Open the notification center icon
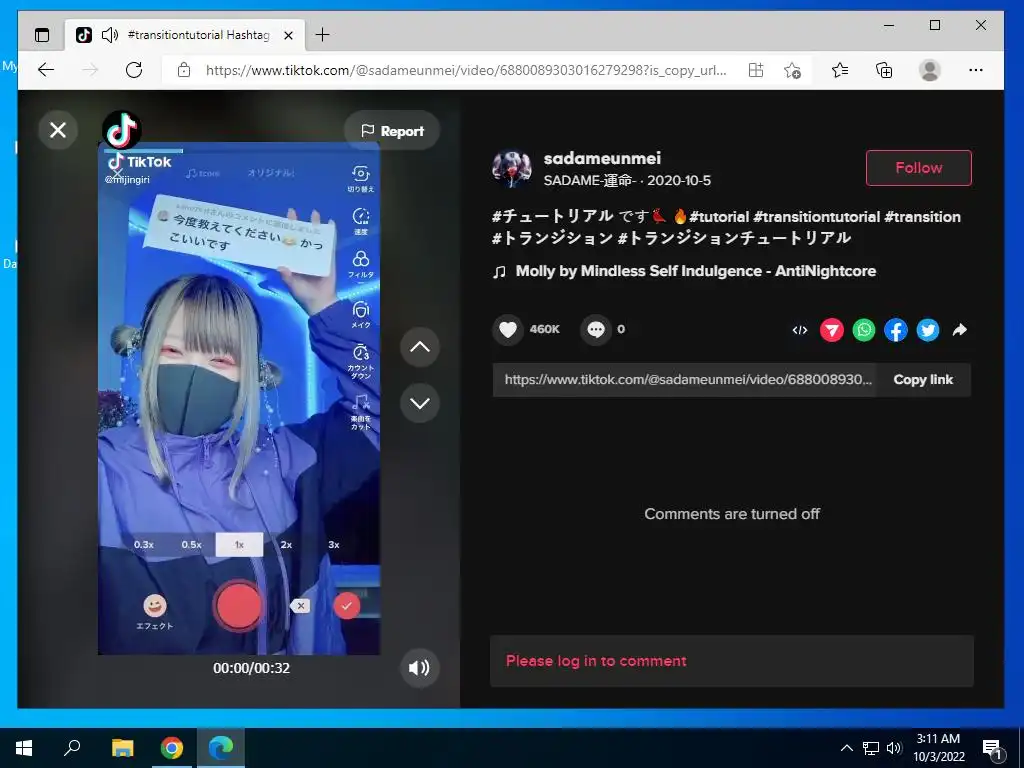The height and width of the screenshot is (768, 1024). (x=993, y=749)
